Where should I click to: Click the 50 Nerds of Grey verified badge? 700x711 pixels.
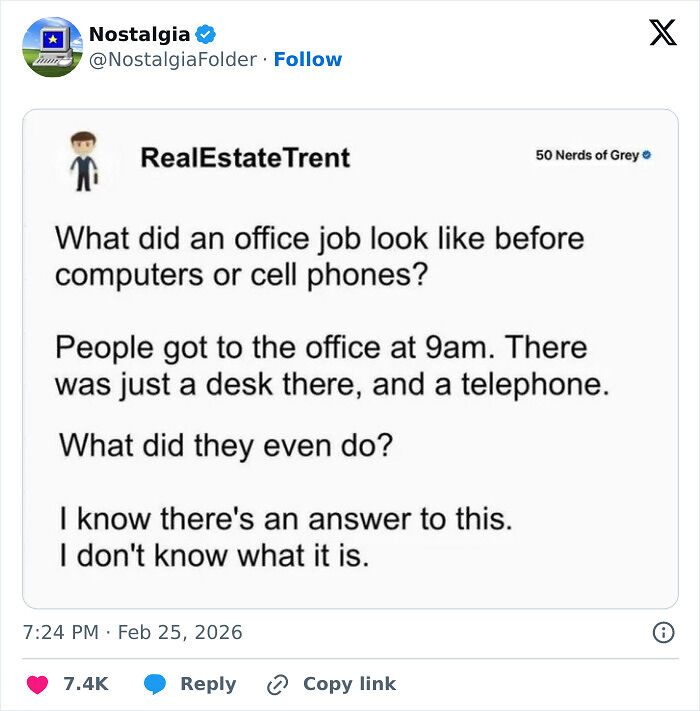[x=647, y=155]
